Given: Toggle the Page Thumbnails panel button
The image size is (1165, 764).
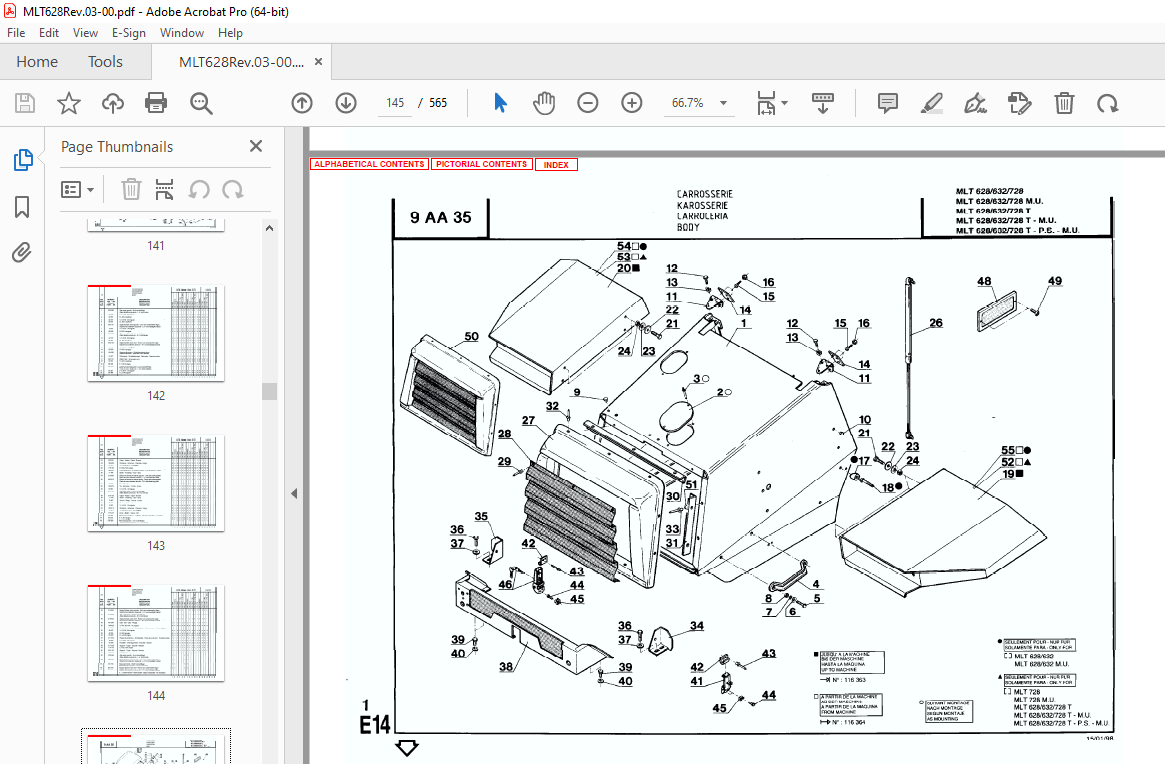Looking at the screenshot, I should pyautogui.click(x=22, y=160).
